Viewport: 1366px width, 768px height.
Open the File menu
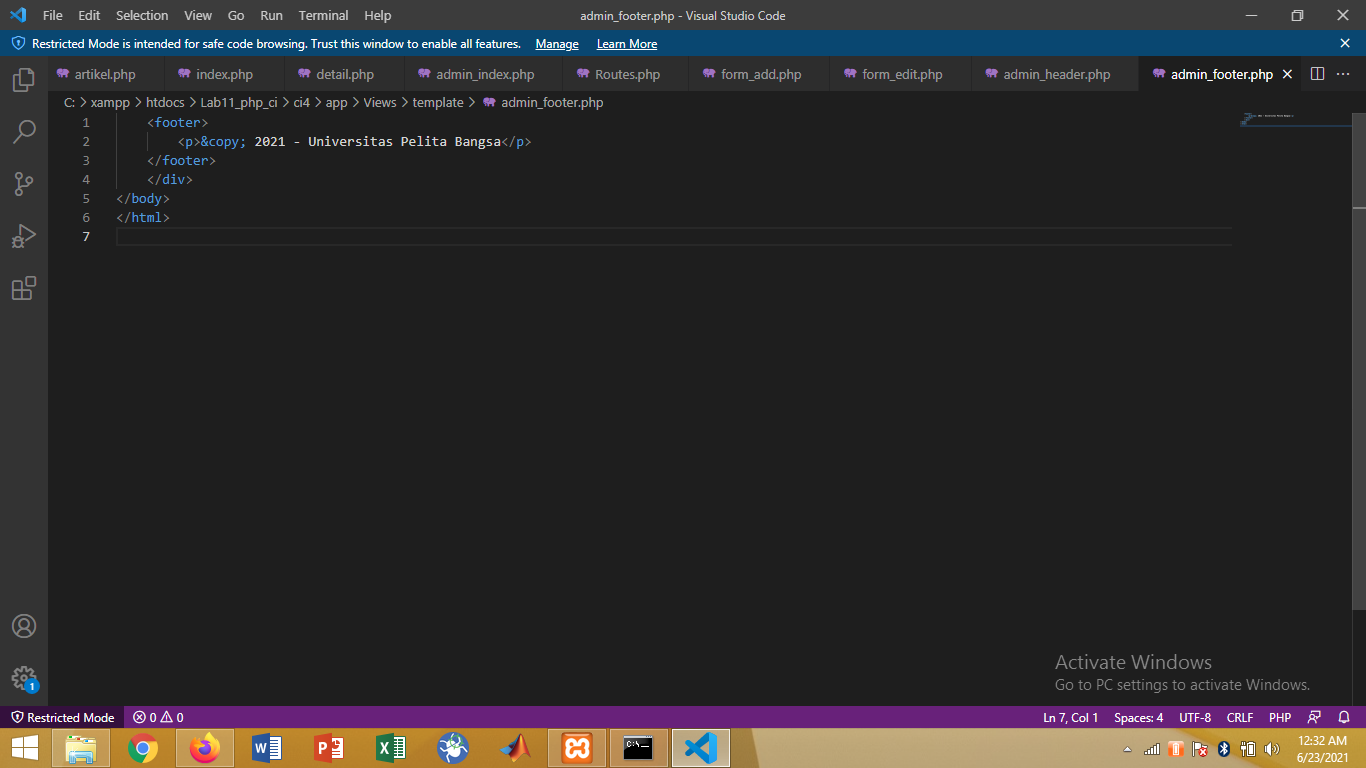point(51,15)
